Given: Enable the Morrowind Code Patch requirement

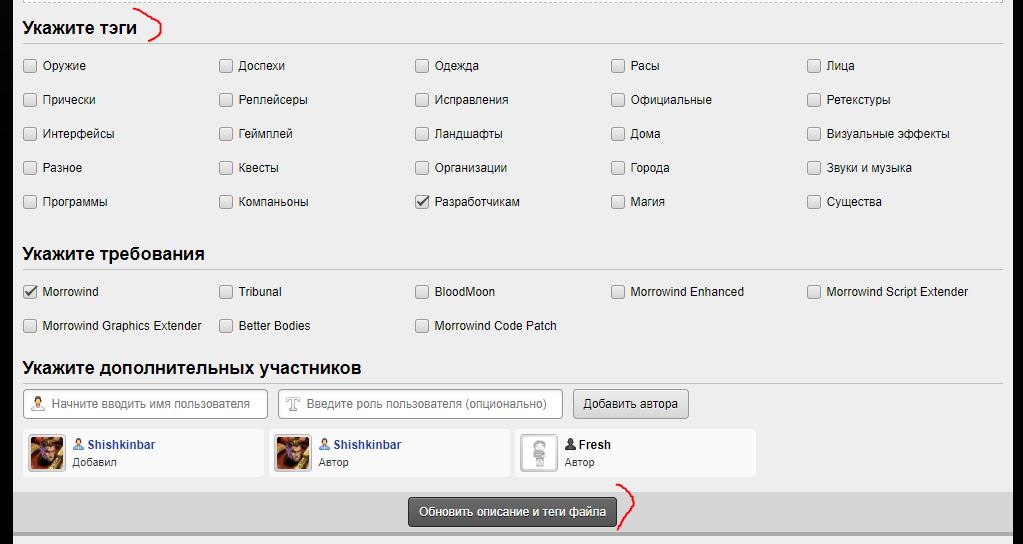Looking at the screenshot, I should tap(422, 326).
